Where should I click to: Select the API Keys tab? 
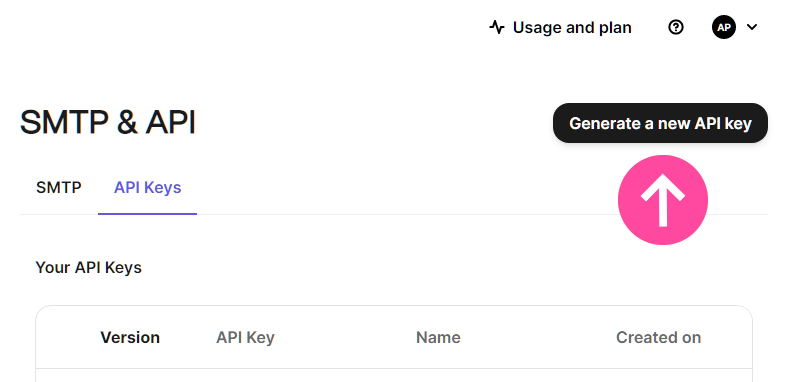(x=147, y=187)
